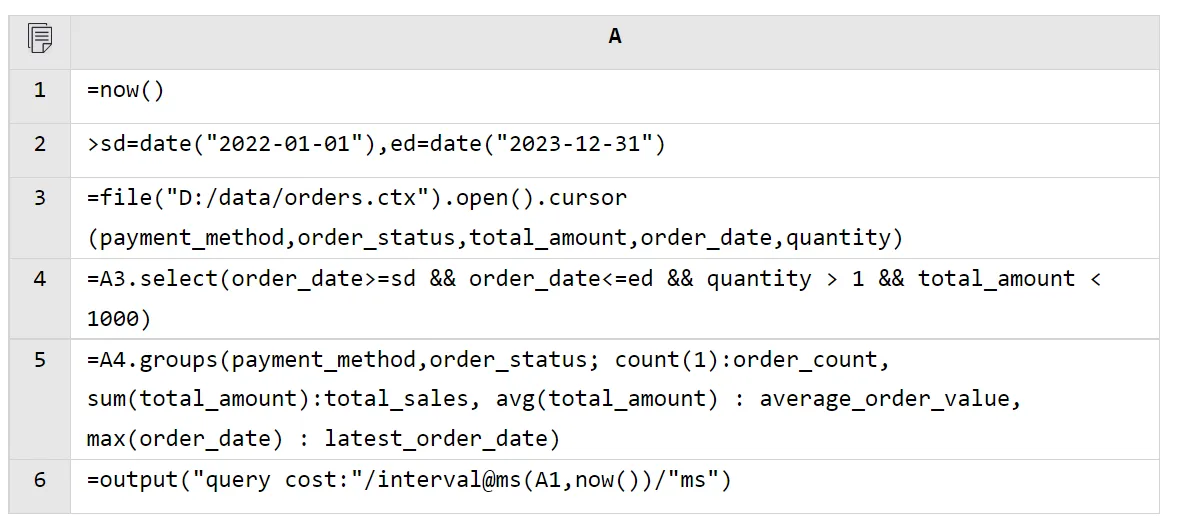Click the wrapped '1000)' text in row 4
The image size is (1180, 531).
pyautogui.click(x=119, y=319)
